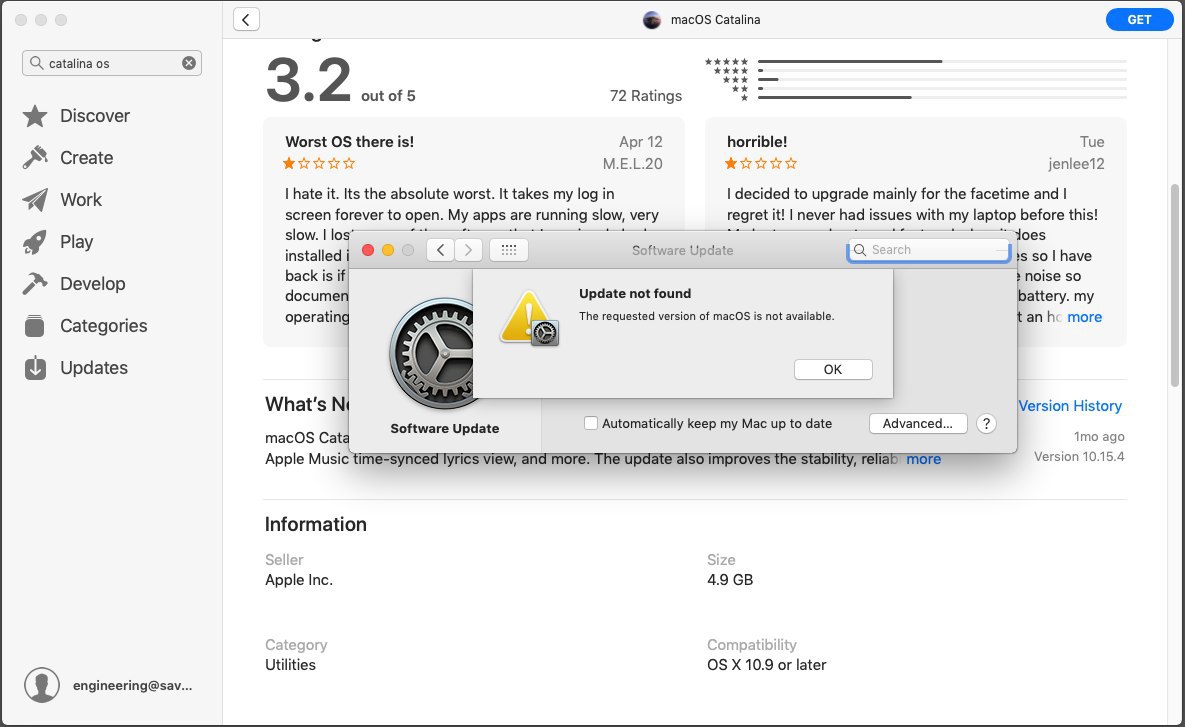Screen dimensions: 1185x727
Task: Select the Categories tab label
Action: click(x=104, y=326)
